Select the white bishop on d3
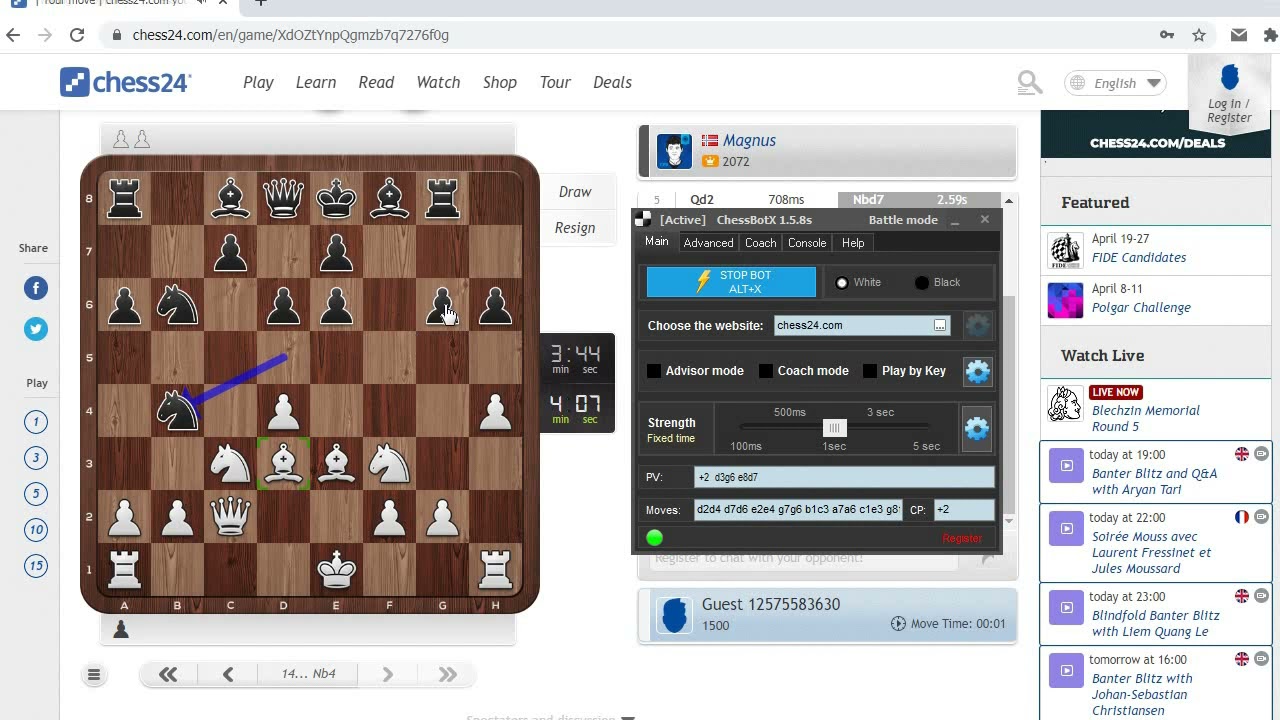The image size is (1280, 720). (x=284, y=464)
